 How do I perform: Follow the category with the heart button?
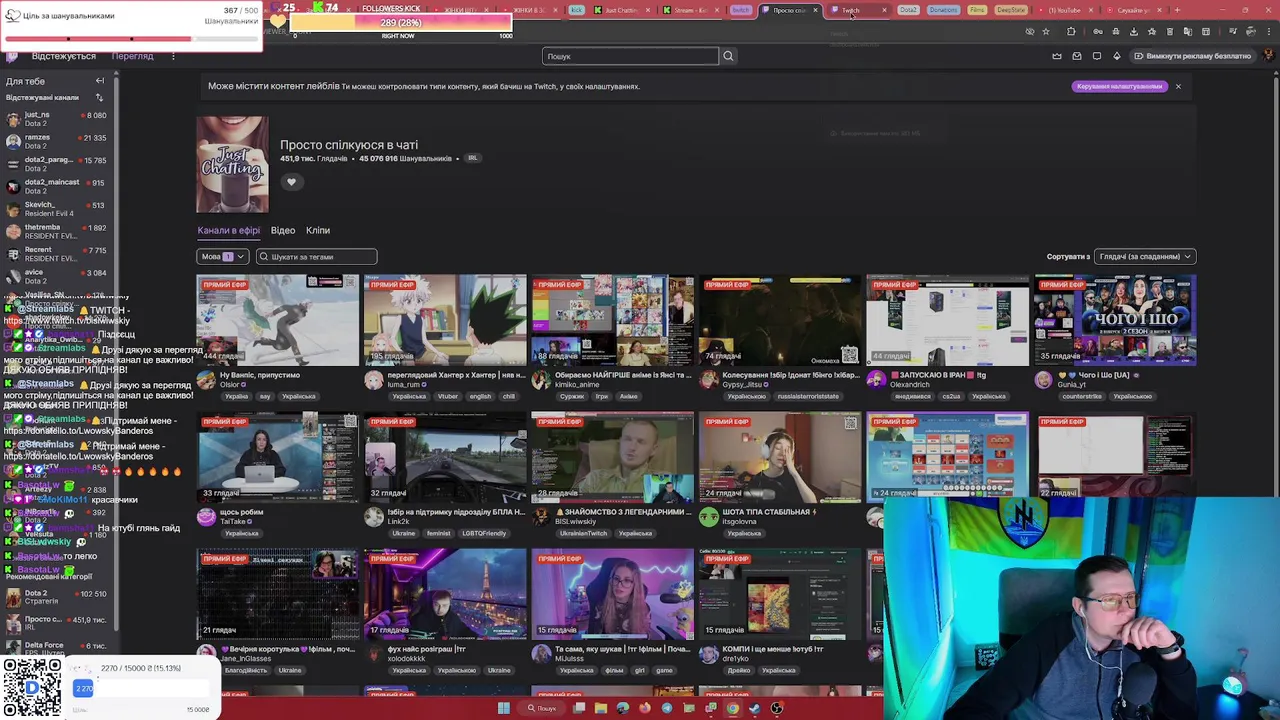(291, 182)
